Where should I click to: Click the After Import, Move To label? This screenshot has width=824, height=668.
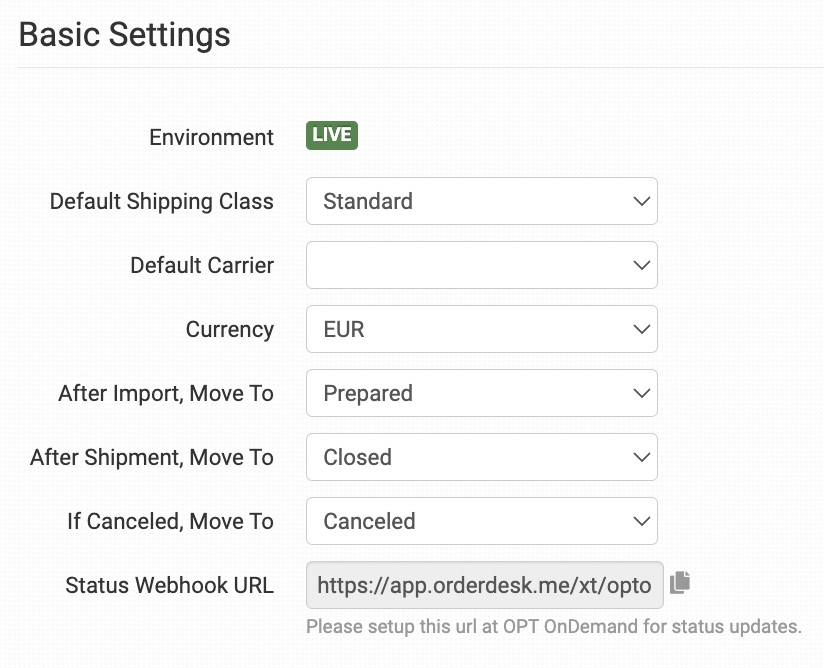point(166,393)
